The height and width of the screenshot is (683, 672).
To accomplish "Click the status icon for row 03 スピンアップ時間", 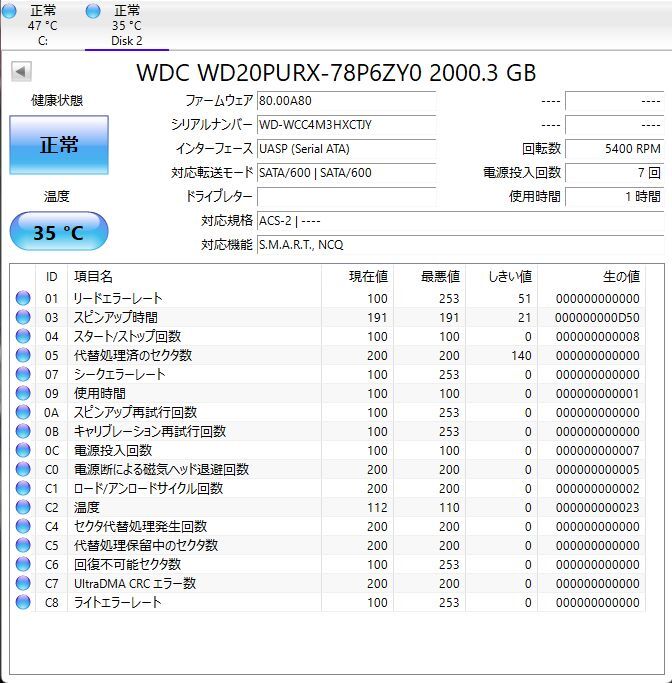I will [x=23, y=317].
